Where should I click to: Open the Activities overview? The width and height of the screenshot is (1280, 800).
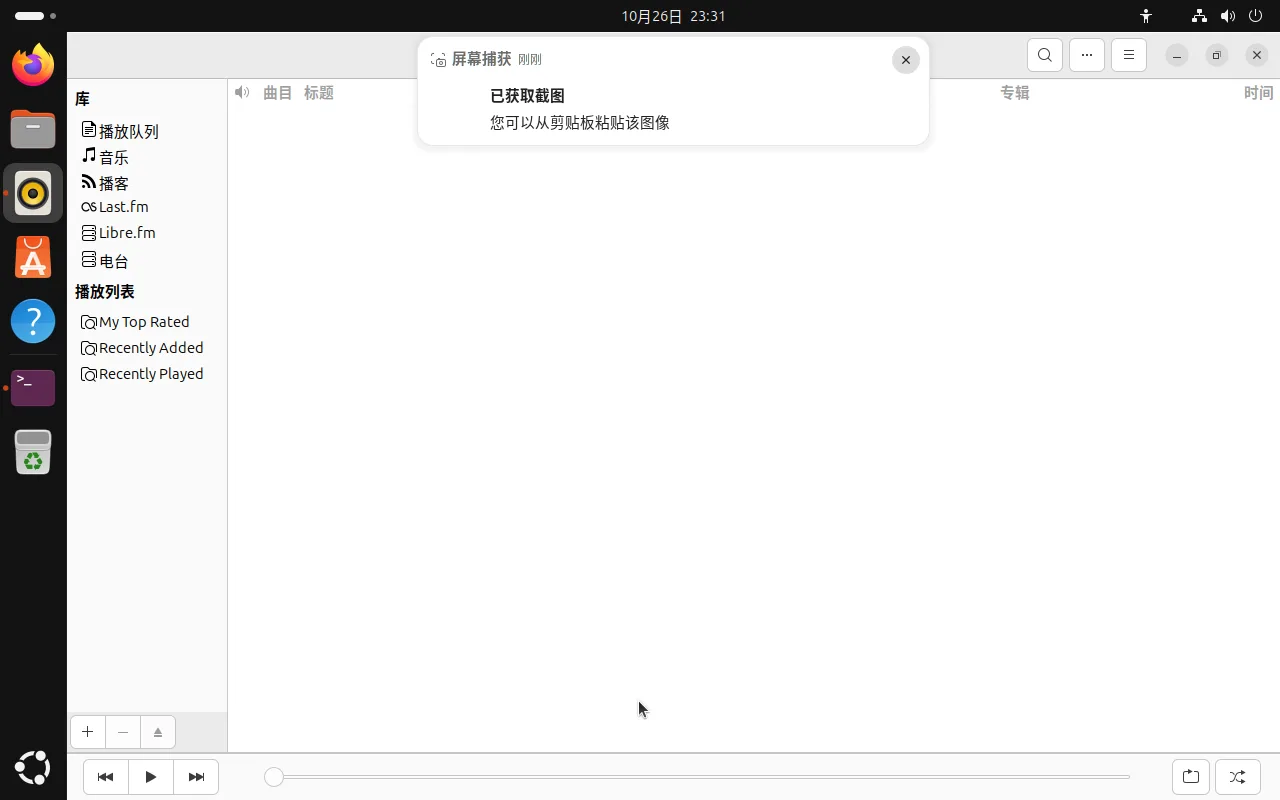point(36,16)
